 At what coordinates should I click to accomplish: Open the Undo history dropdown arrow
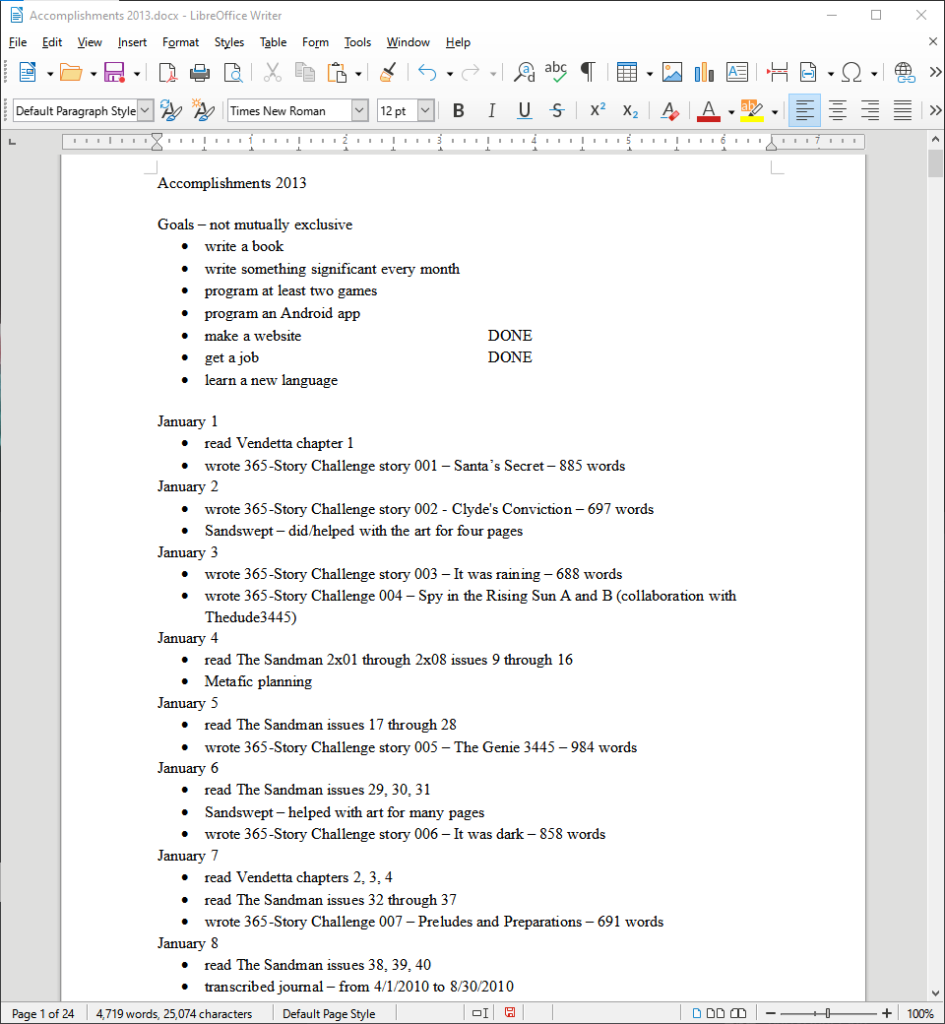(x=449, y=74)
